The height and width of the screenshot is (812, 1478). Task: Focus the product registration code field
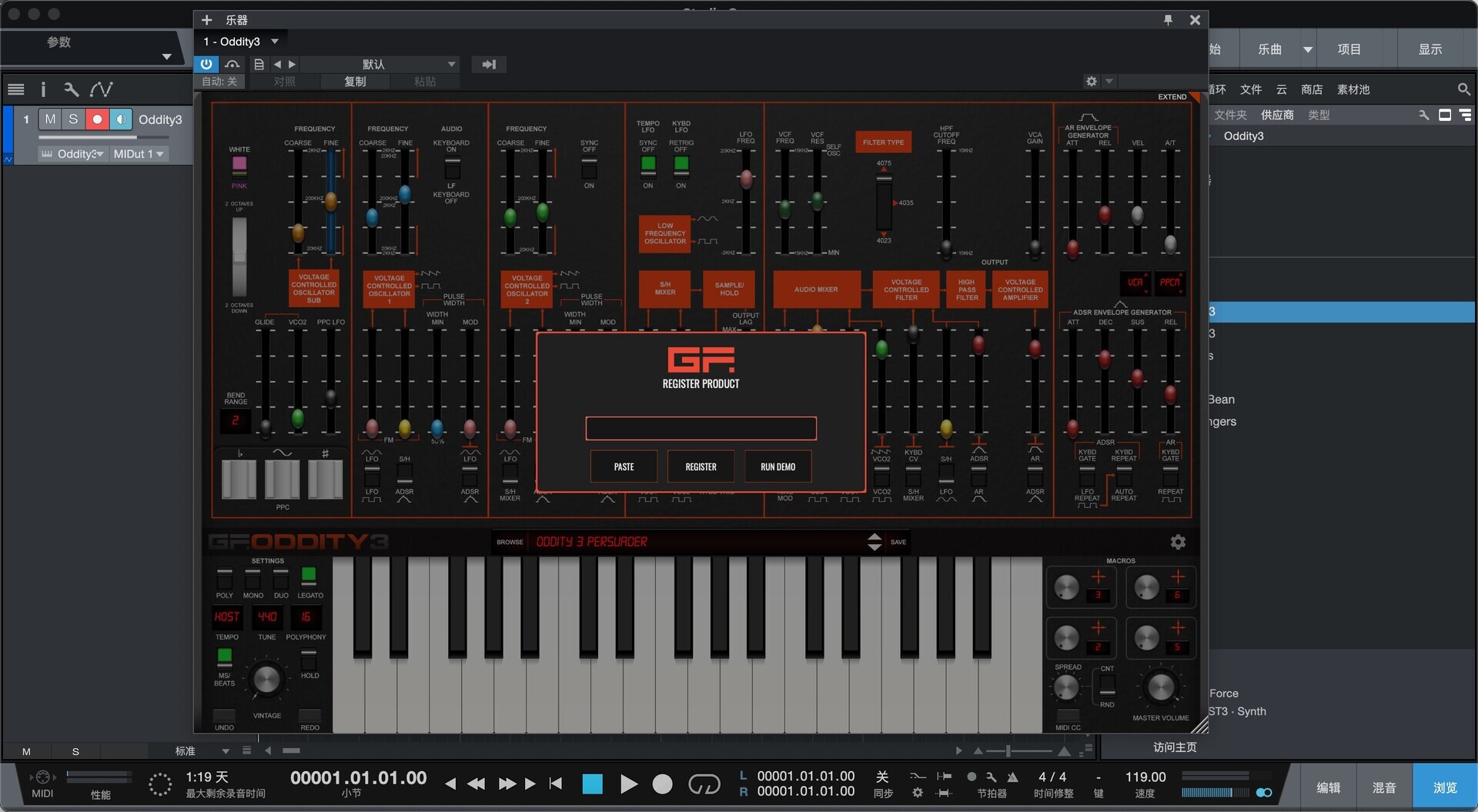click(701, 428)
